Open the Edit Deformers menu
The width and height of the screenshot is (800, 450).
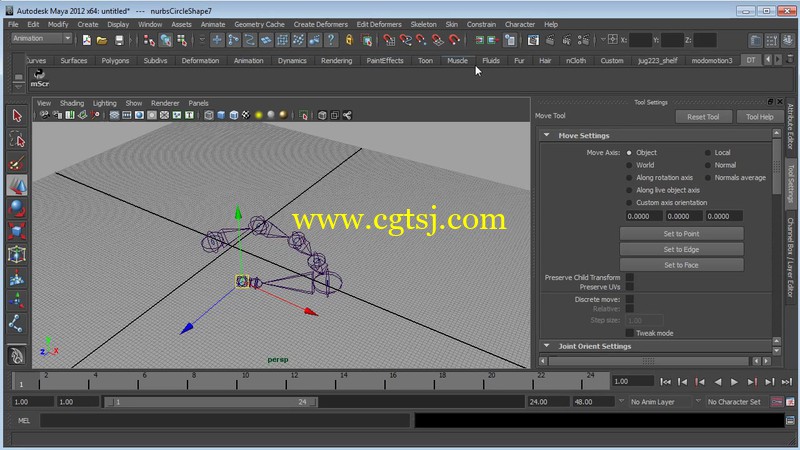(x=379, y=24)
